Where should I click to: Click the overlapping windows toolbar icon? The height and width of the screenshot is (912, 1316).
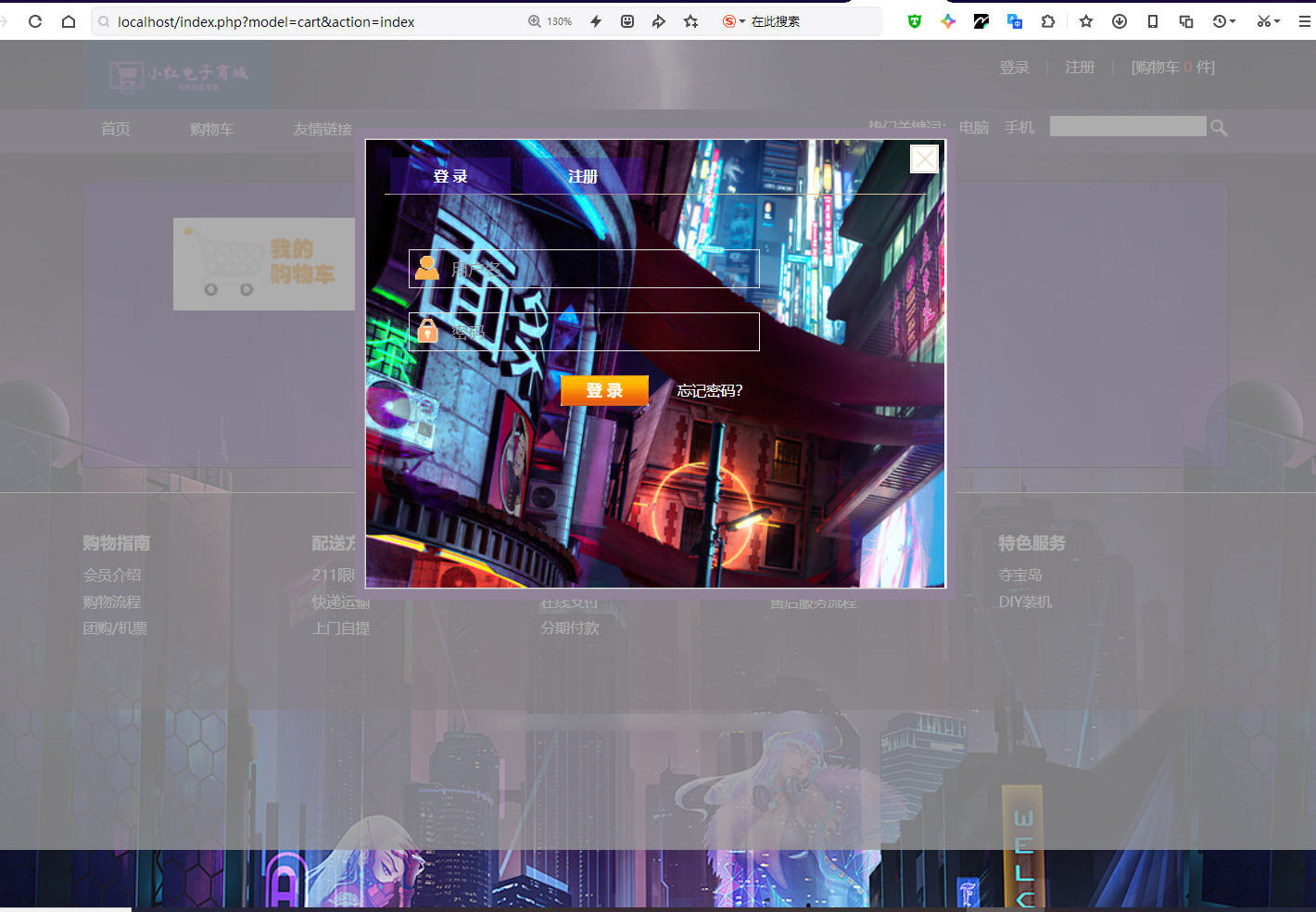tap(1186, 21)
